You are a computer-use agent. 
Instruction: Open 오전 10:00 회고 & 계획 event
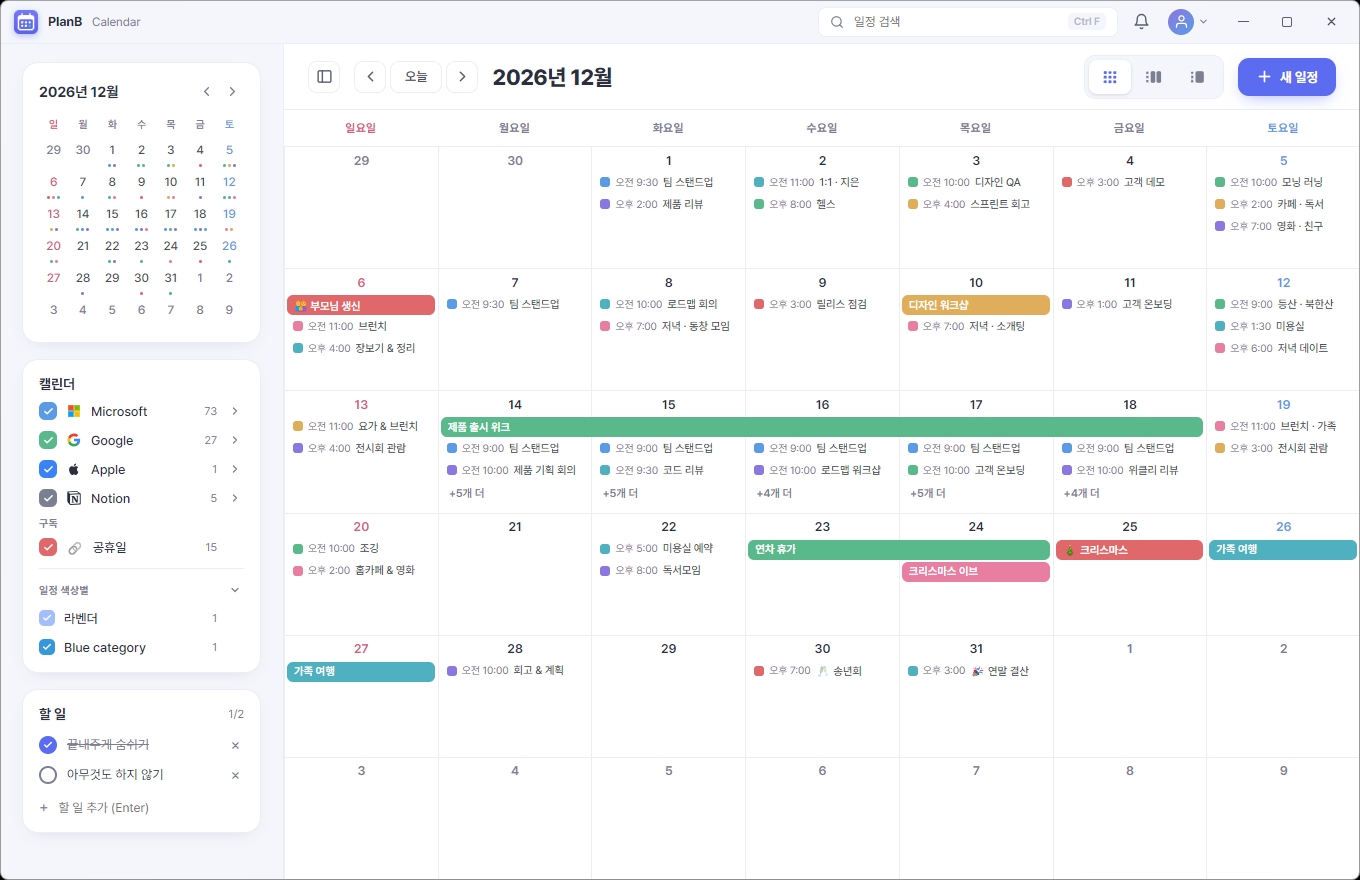[x=514, y=670]
